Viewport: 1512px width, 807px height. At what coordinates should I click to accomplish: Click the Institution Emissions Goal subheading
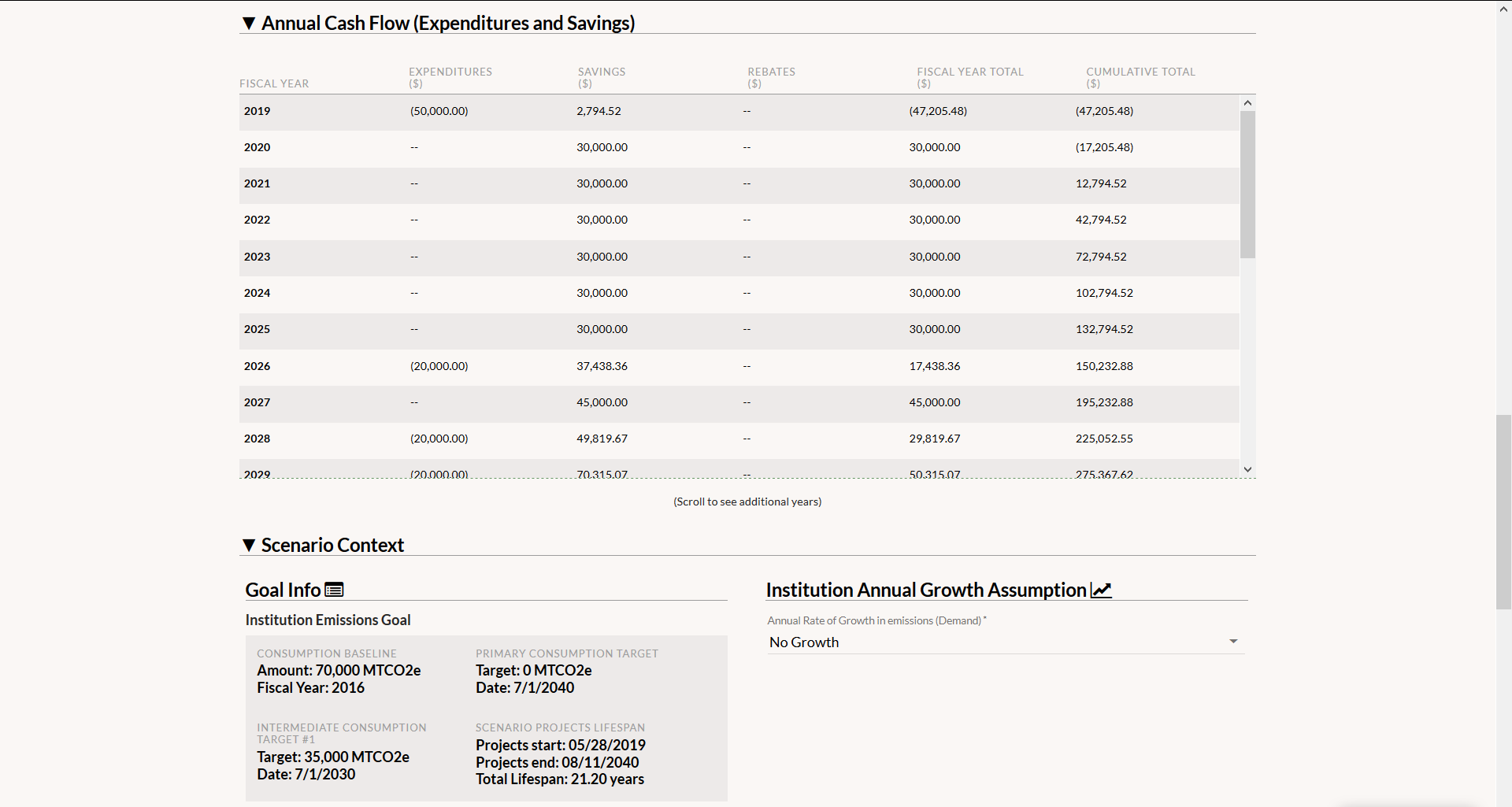[328, 620]
